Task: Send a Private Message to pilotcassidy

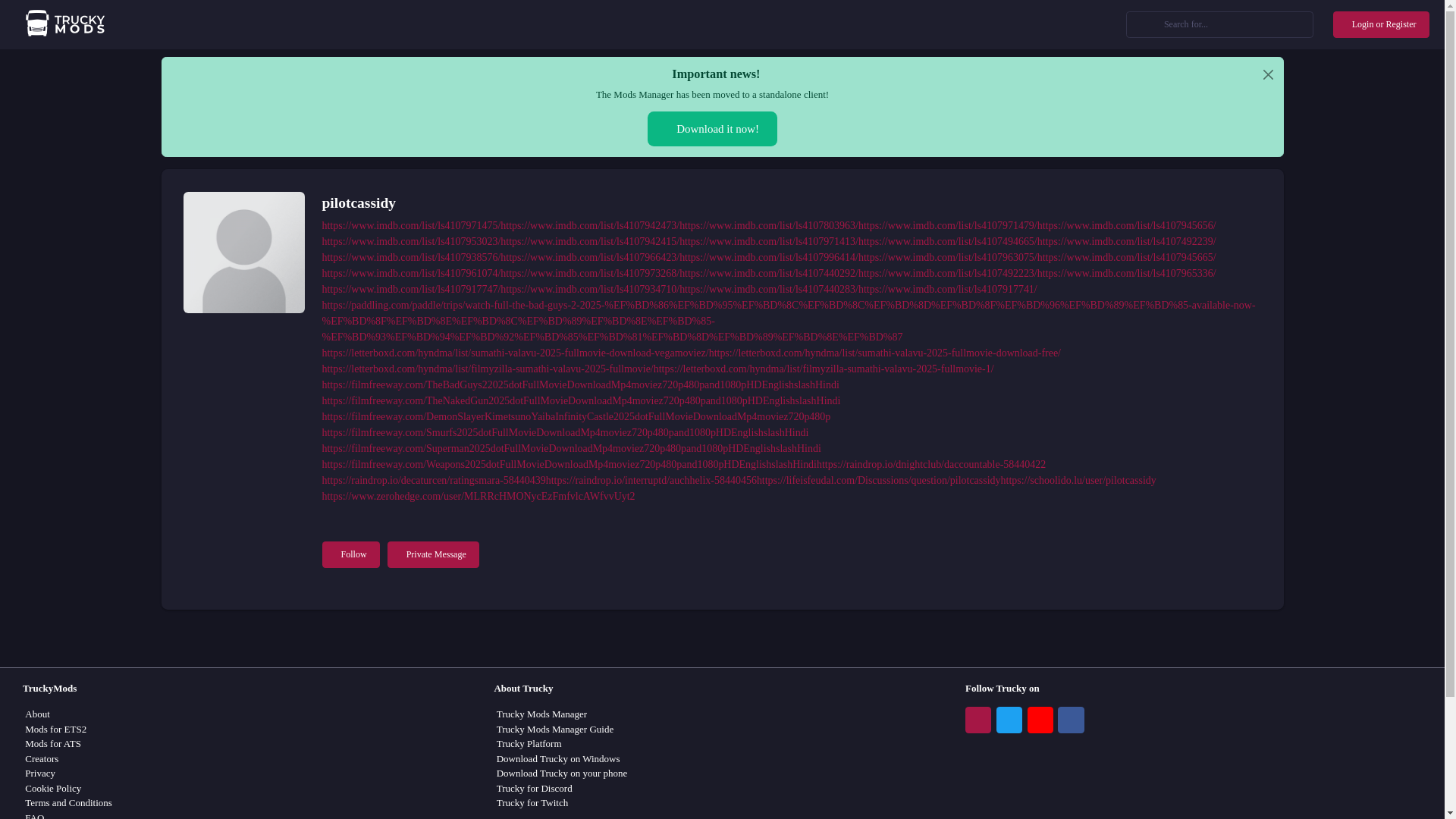Action: pyautogui.click(x=433, y=554)
